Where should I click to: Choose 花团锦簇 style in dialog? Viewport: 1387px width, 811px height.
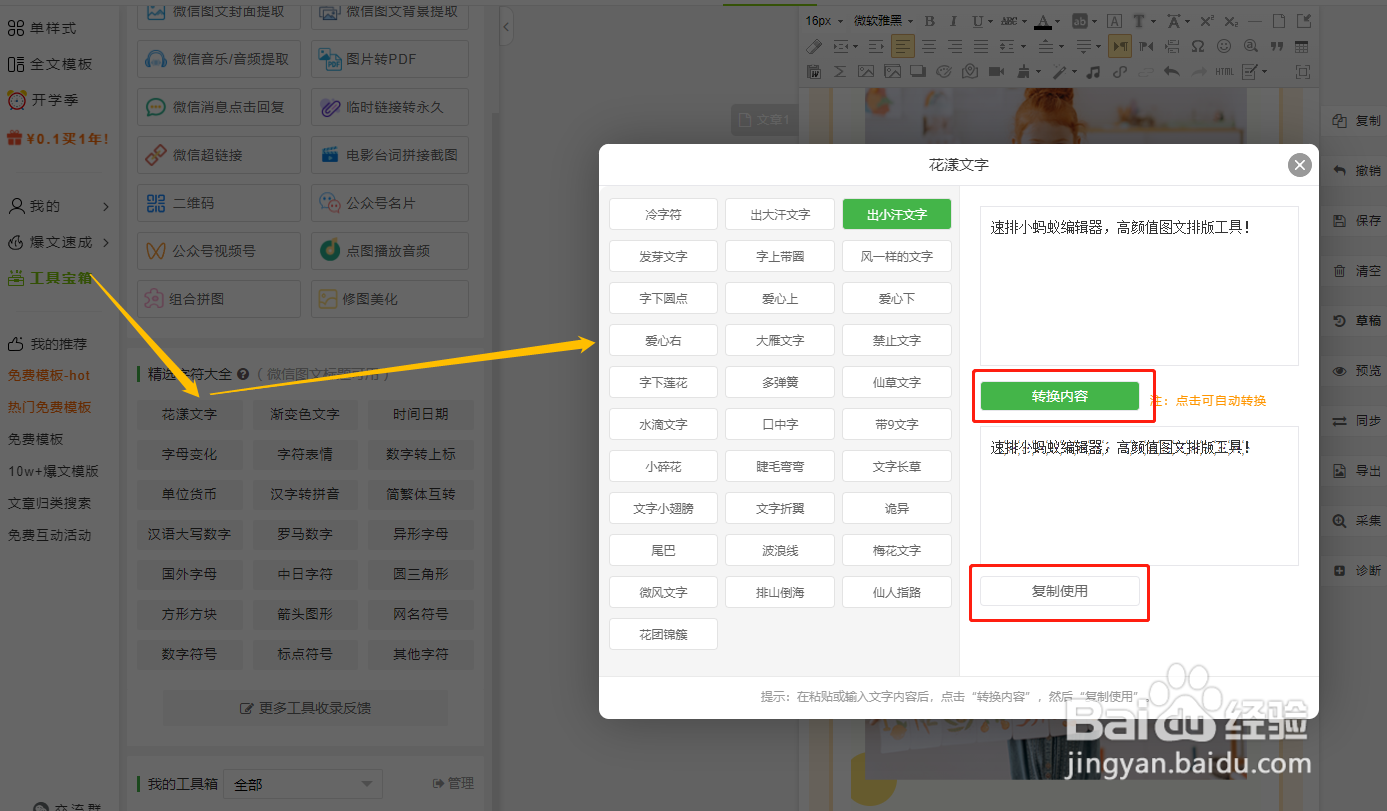click(x=663, y=634)
